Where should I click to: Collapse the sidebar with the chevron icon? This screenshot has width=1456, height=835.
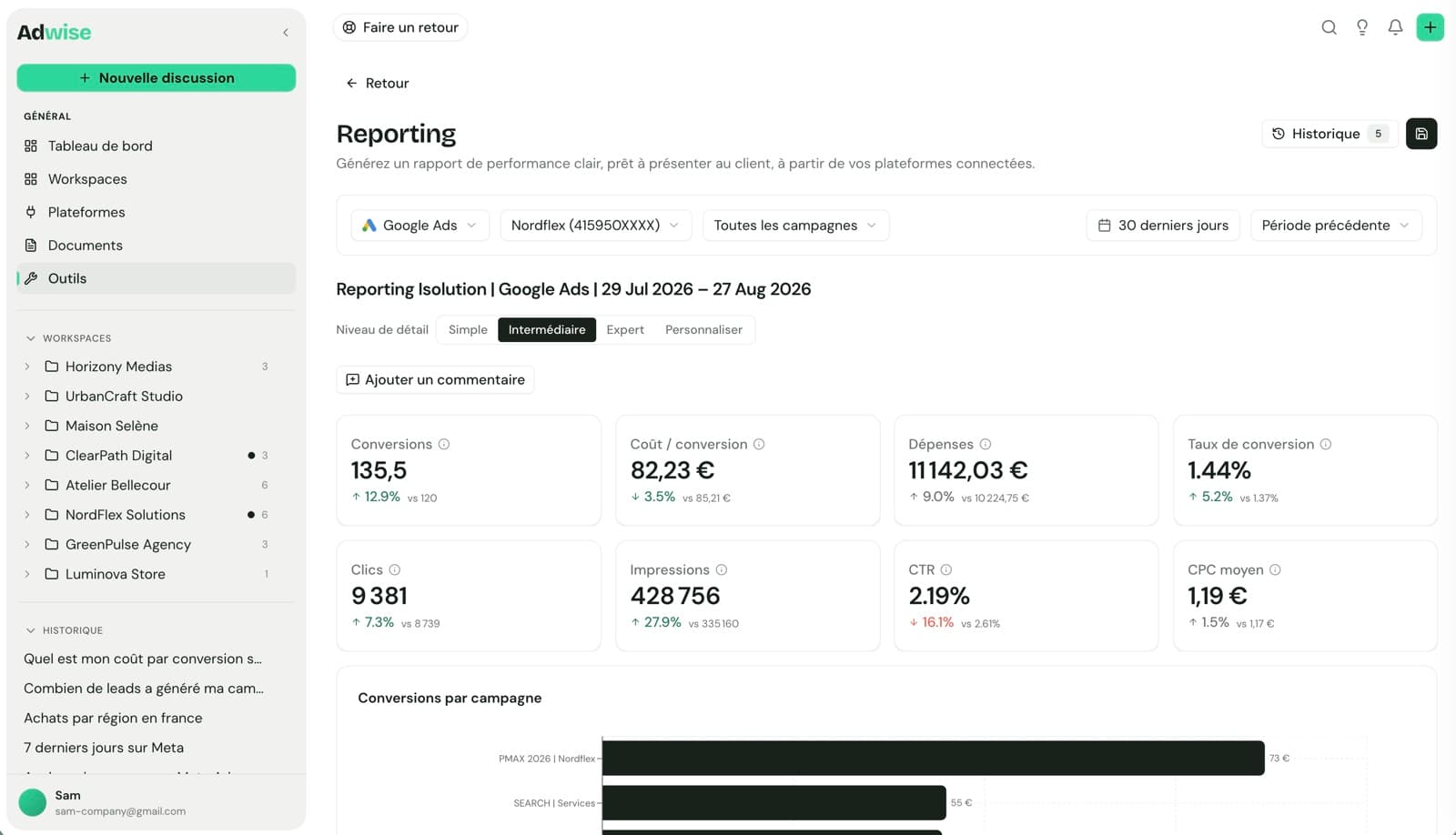[x=286, y=33]
